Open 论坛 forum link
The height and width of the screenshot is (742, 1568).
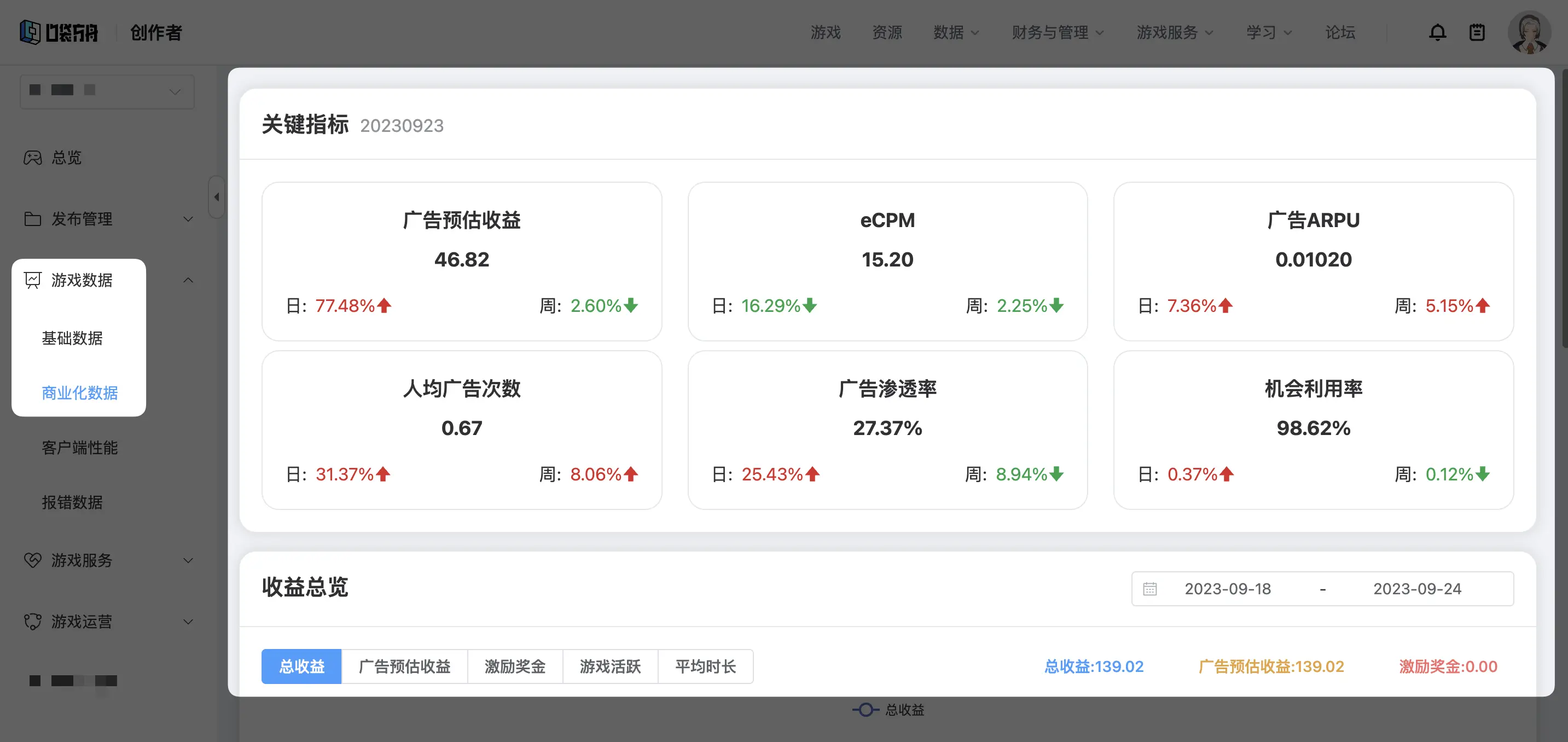coord(1340,32)
